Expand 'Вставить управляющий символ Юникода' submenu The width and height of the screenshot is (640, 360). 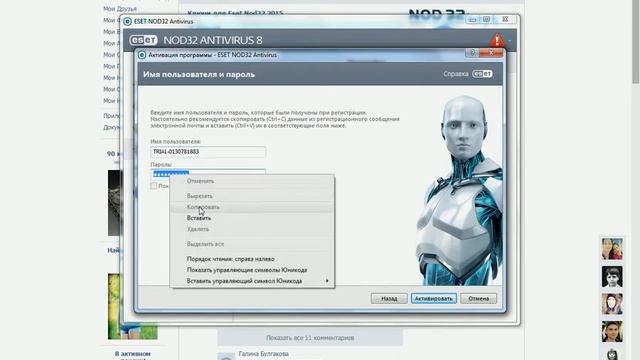pyautogui.click(x=252, y=281)
